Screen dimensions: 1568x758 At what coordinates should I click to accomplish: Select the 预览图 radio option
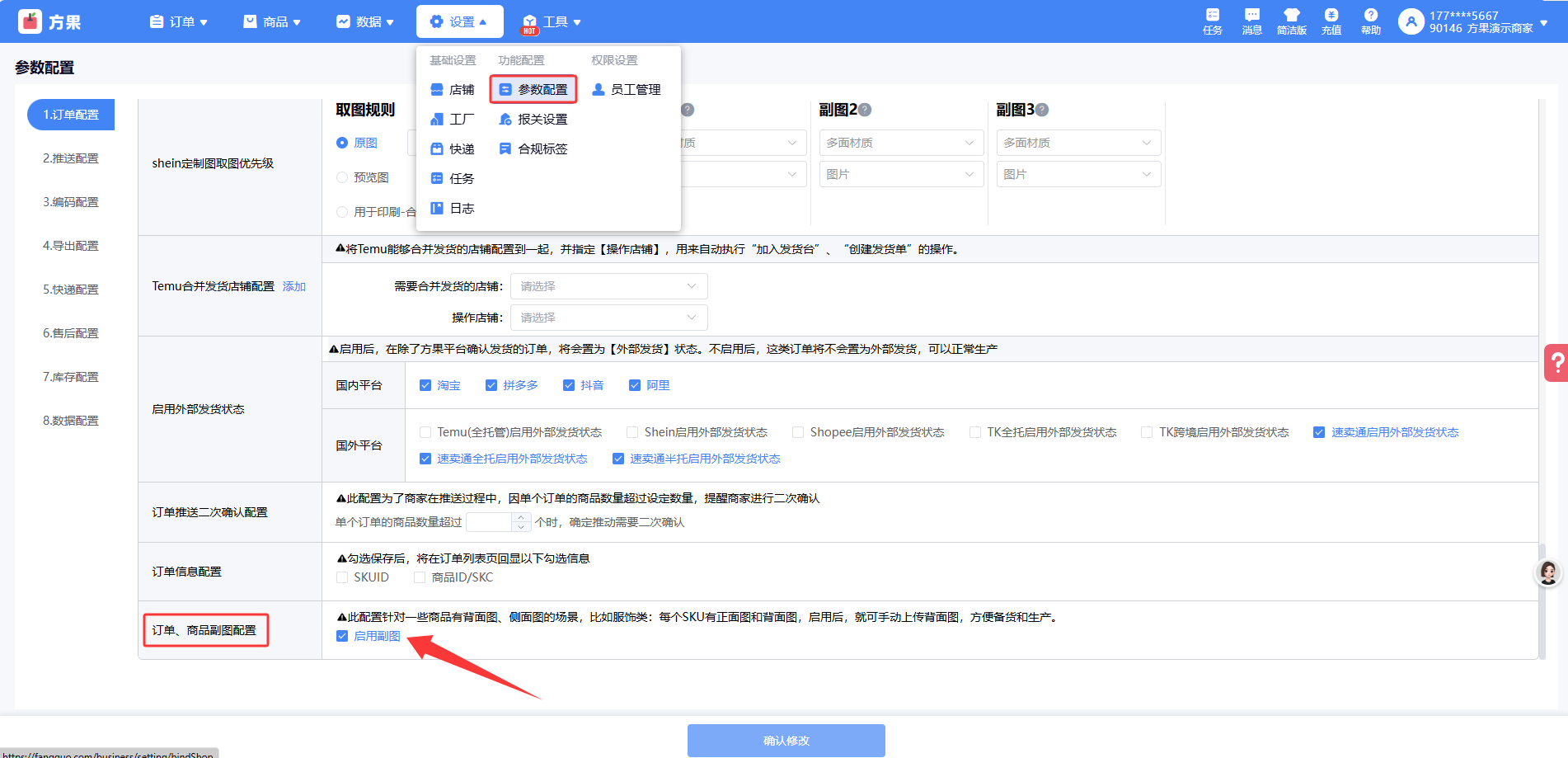click(x=342, y=177)
